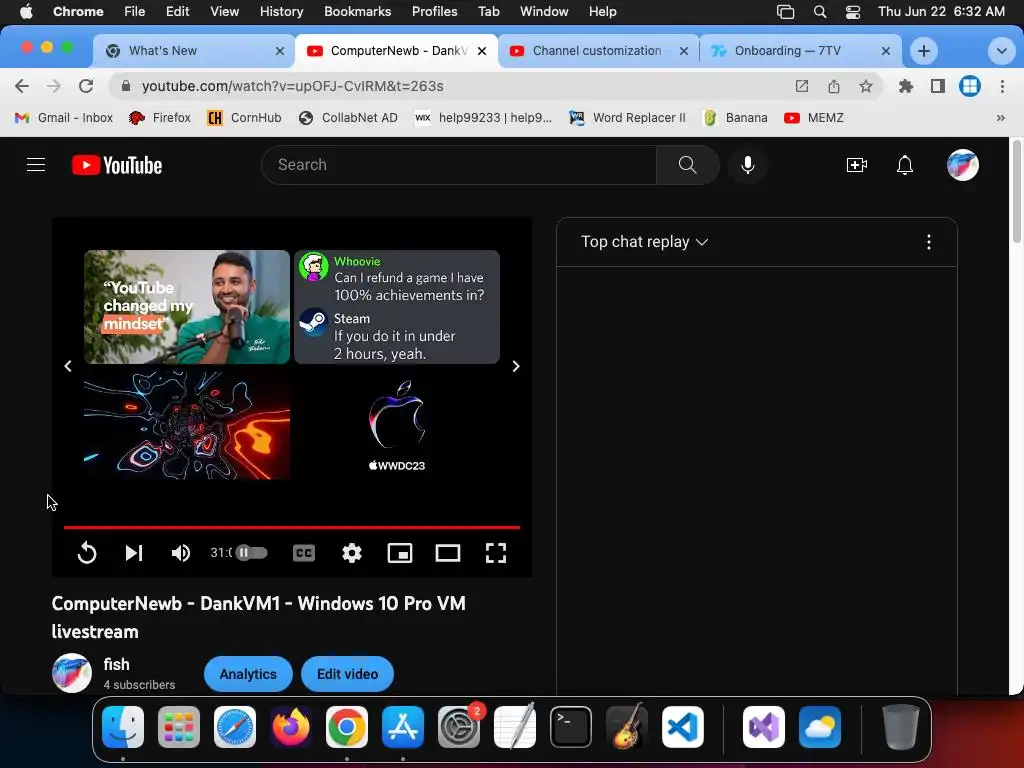Show hidden bookmarks overflow chevron

point(1000,118)
